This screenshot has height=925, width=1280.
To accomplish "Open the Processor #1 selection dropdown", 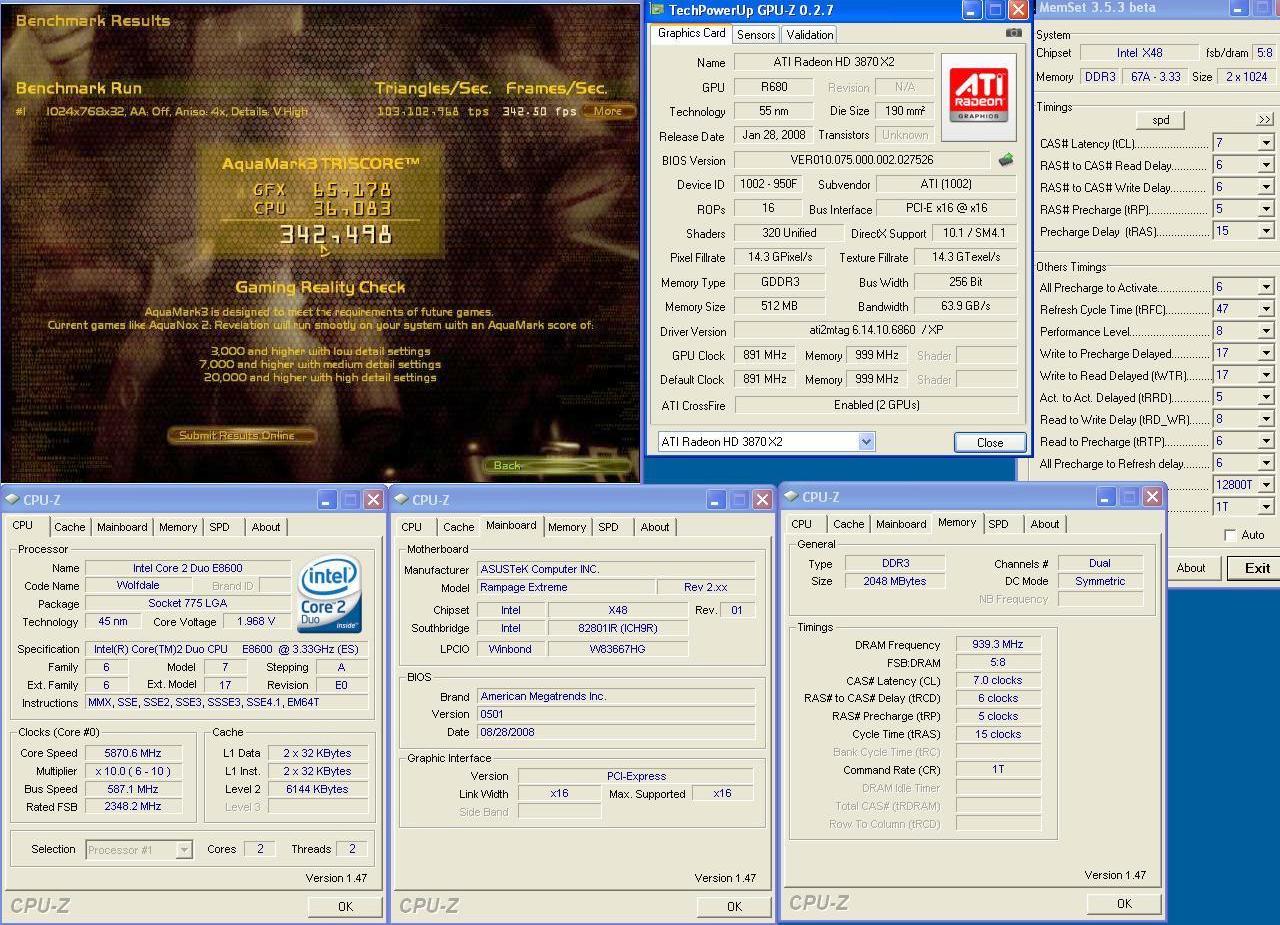I will click(183, 849).
